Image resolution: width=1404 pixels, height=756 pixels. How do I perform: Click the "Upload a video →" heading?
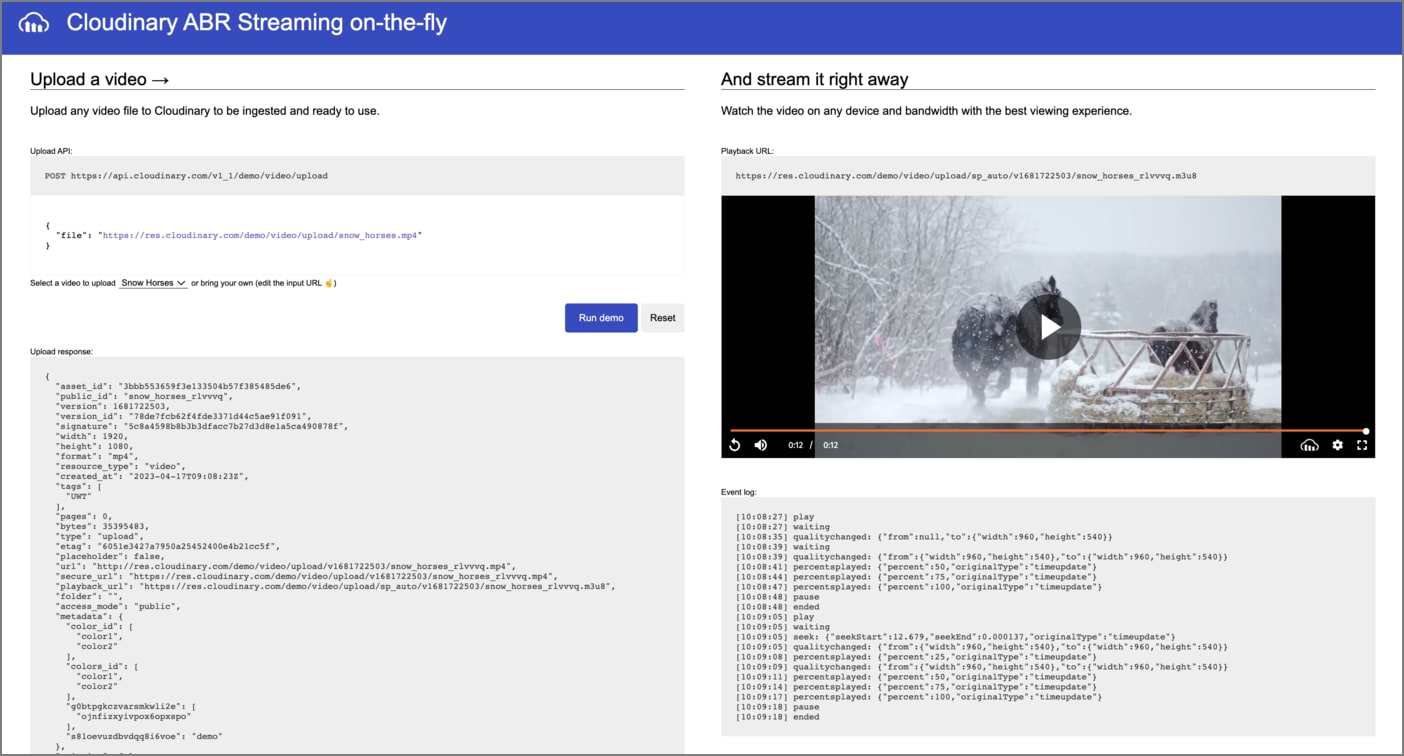100,79
